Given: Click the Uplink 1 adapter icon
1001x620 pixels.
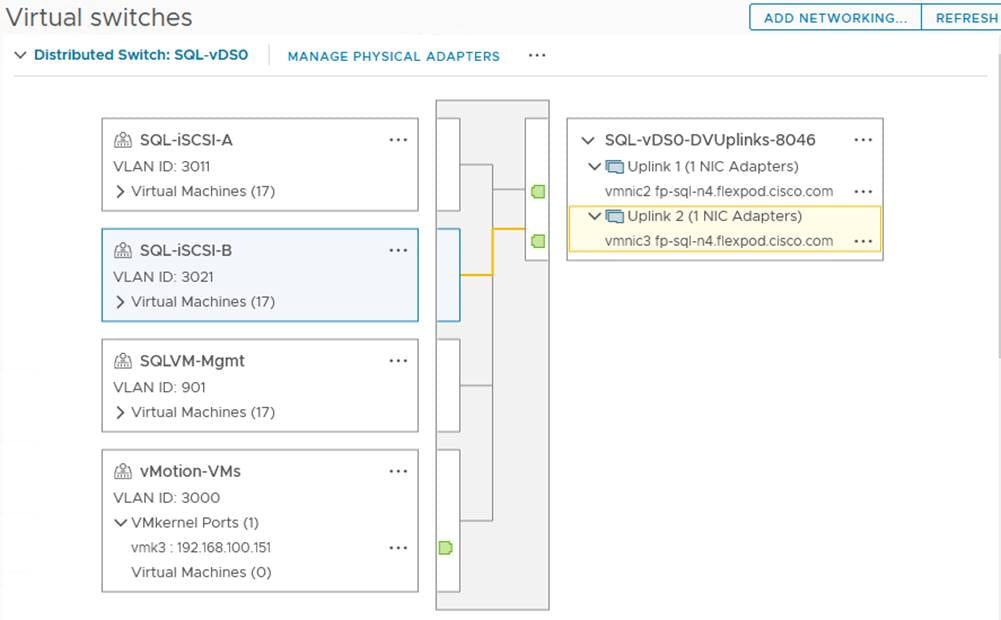Looking at the screenshot, I should click(x=614, y=167).
